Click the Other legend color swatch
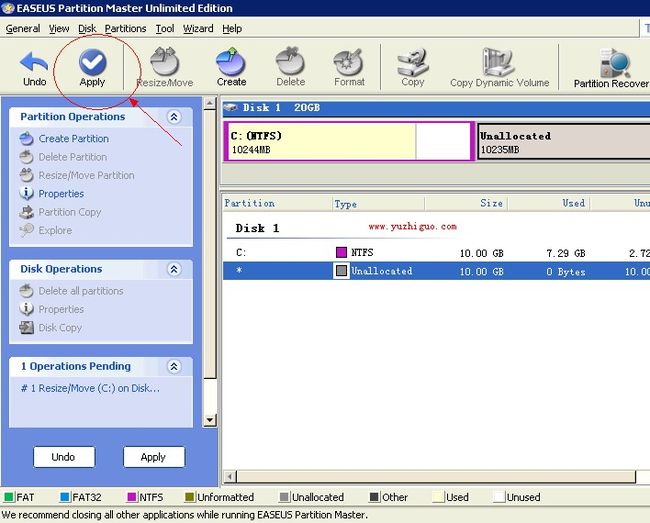Viewport: 650px width, 523px height. point(374,496)
